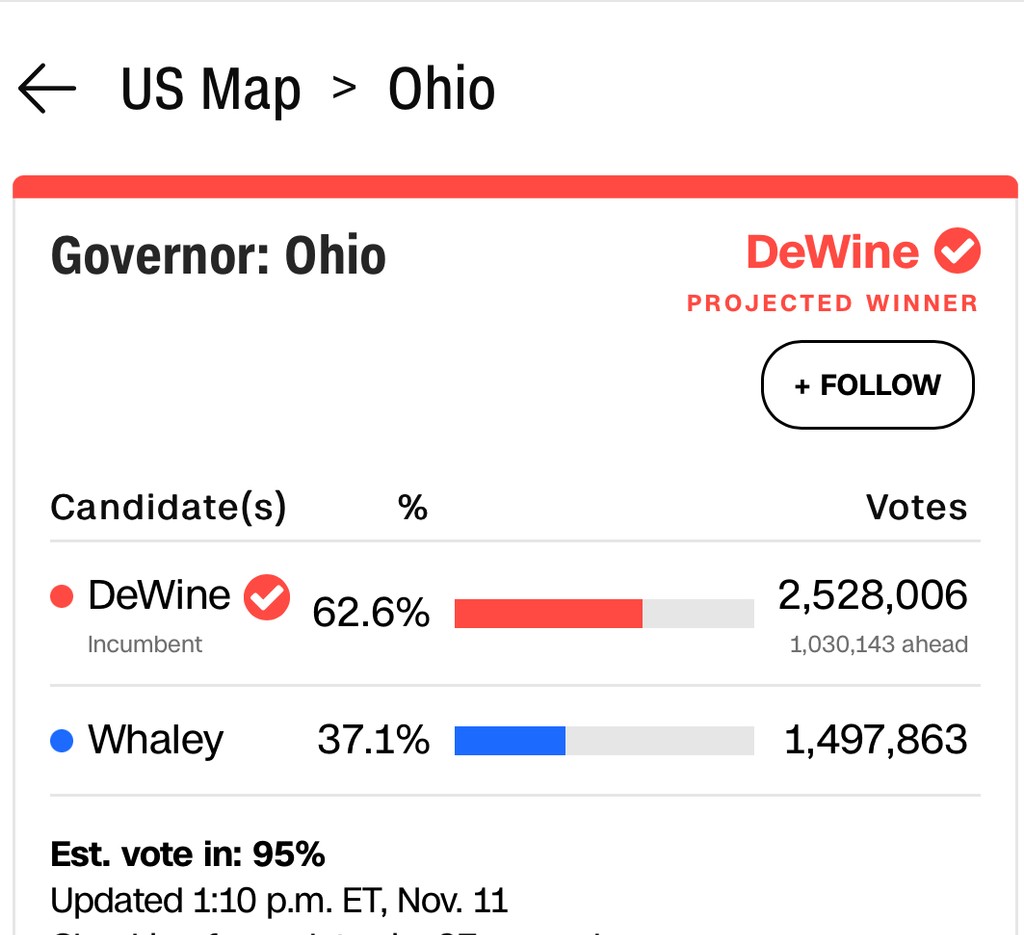Viewport: 1024px width, 935px height.
Task: Select the Ohio breadcrumb item
Action: (441, 90)
